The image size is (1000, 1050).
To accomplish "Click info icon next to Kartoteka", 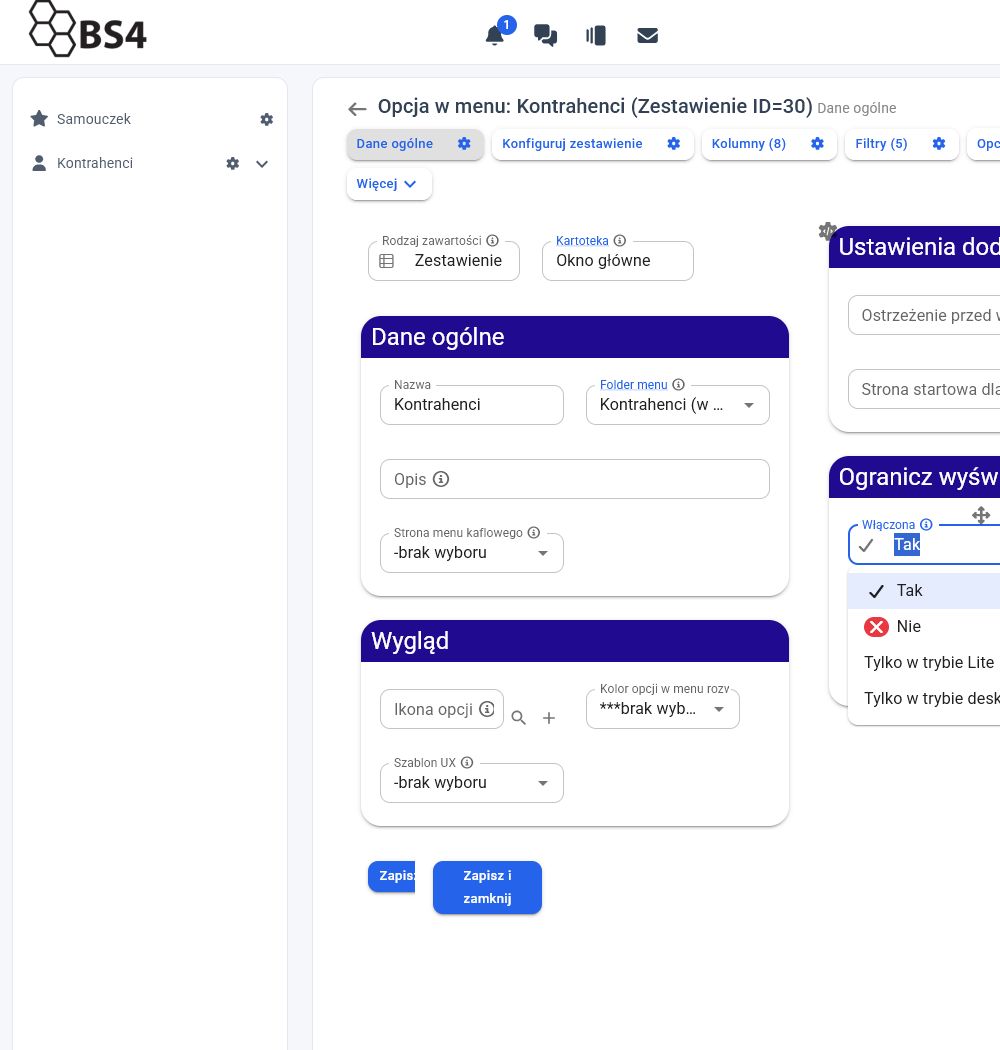I will pos(620,240).
